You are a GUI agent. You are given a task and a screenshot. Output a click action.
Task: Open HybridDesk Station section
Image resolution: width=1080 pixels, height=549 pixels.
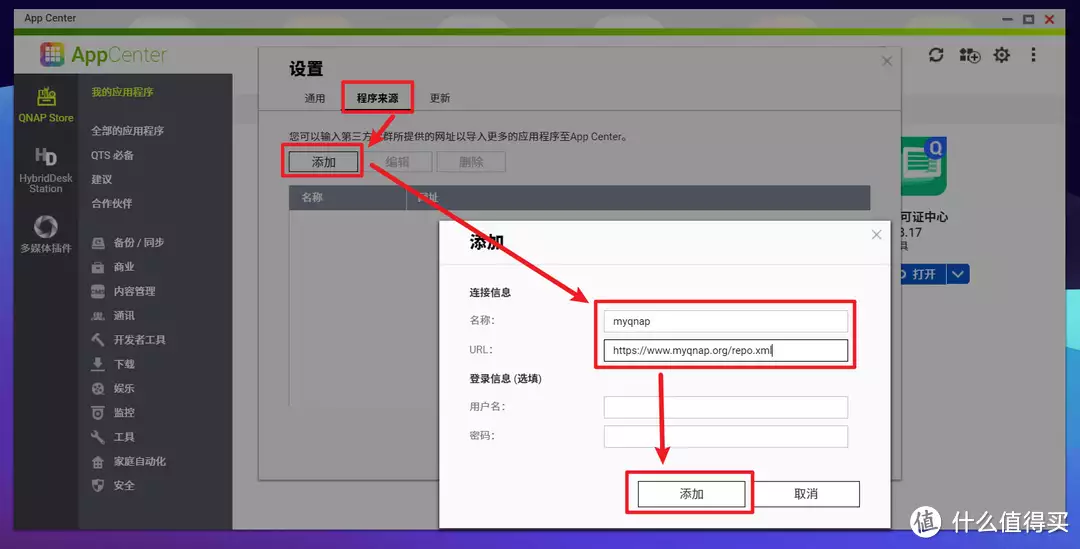click(x=46, y=170)
